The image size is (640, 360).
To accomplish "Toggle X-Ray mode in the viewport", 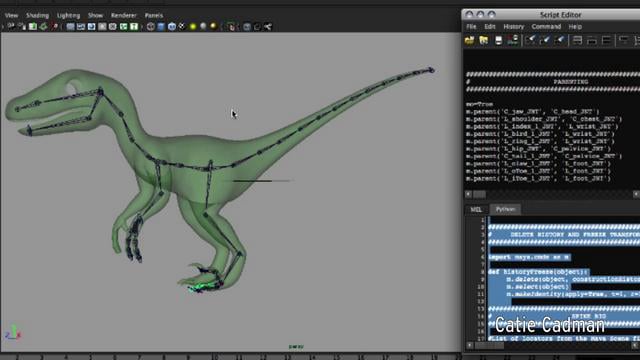I will pos(247,27).
